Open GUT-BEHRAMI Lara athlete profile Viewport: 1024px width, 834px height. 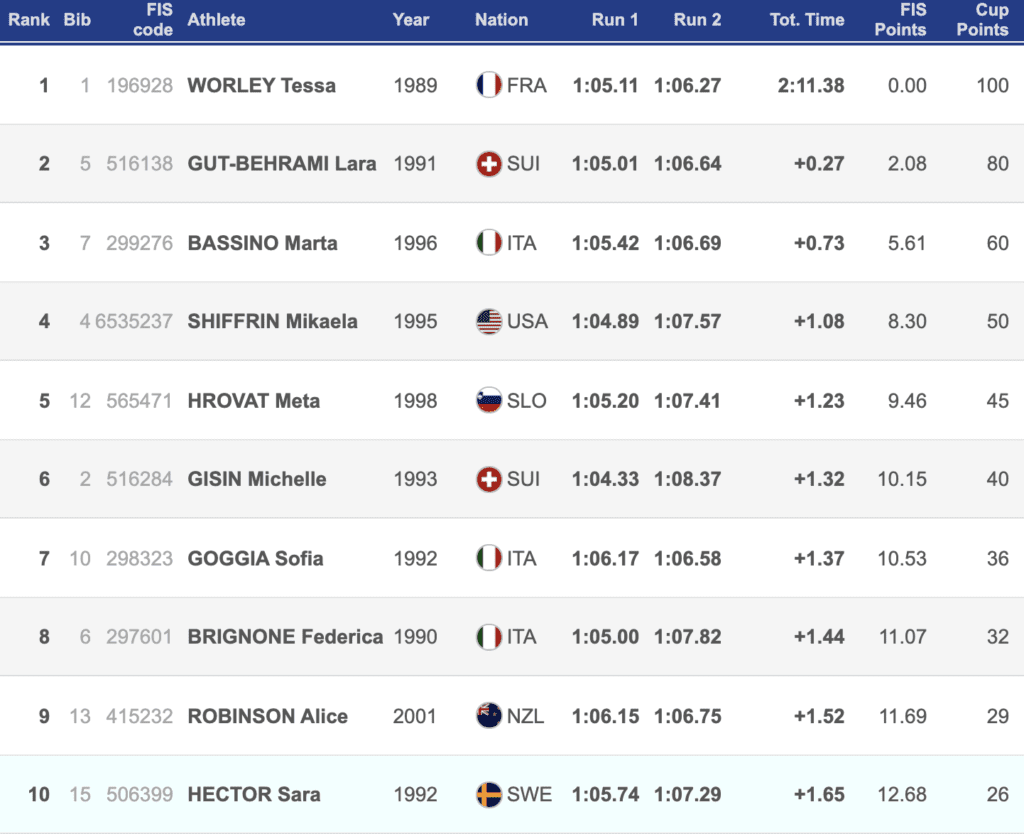click(x=281, y=164)
